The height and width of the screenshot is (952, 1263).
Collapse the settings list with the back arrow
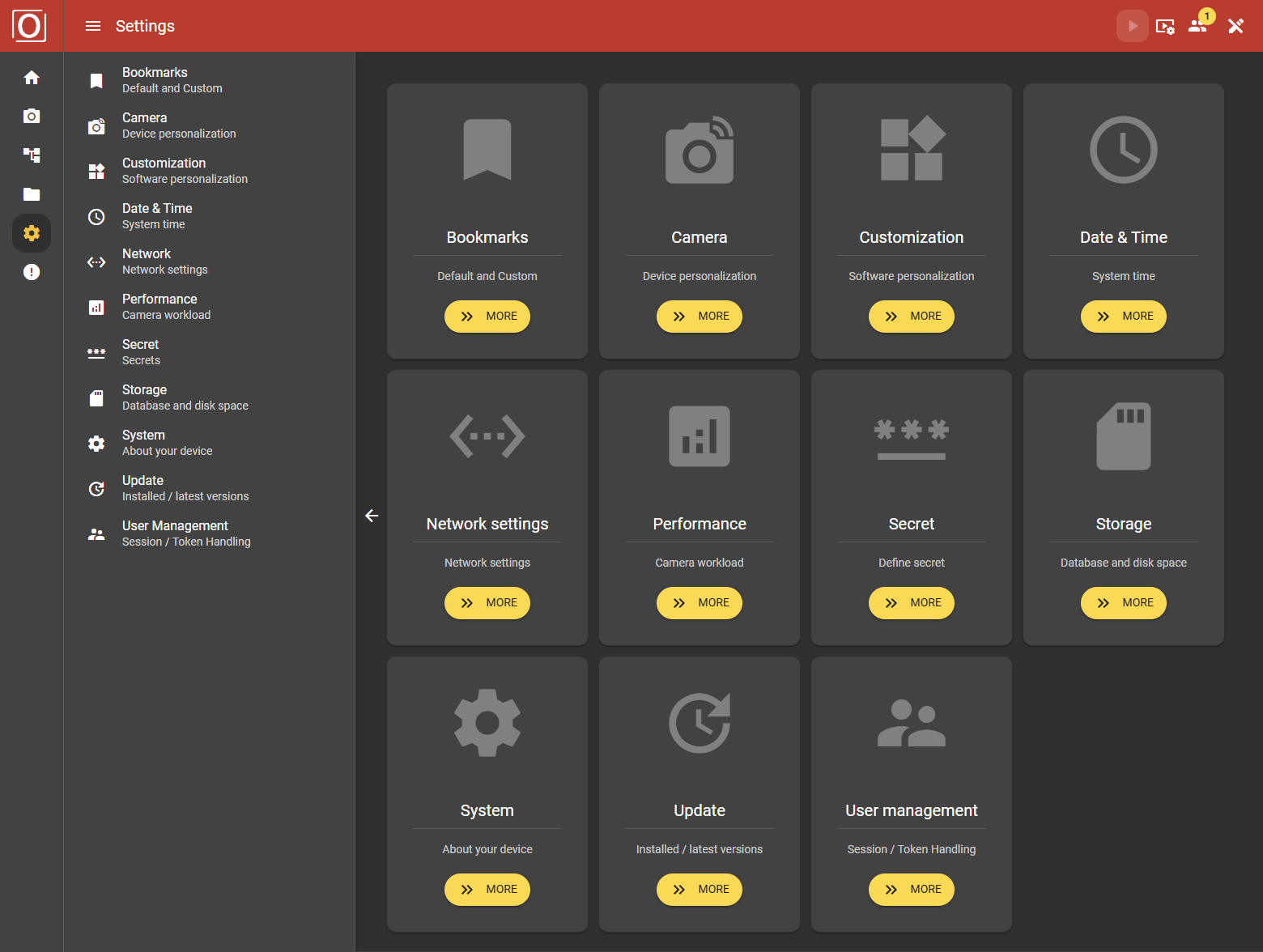[372, 515]
